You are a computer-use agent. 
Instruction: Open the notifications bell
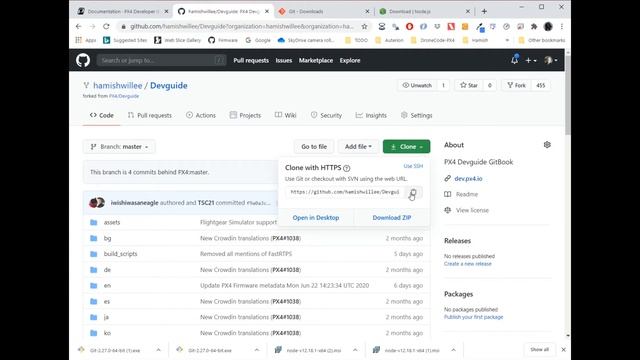point(514,60)
